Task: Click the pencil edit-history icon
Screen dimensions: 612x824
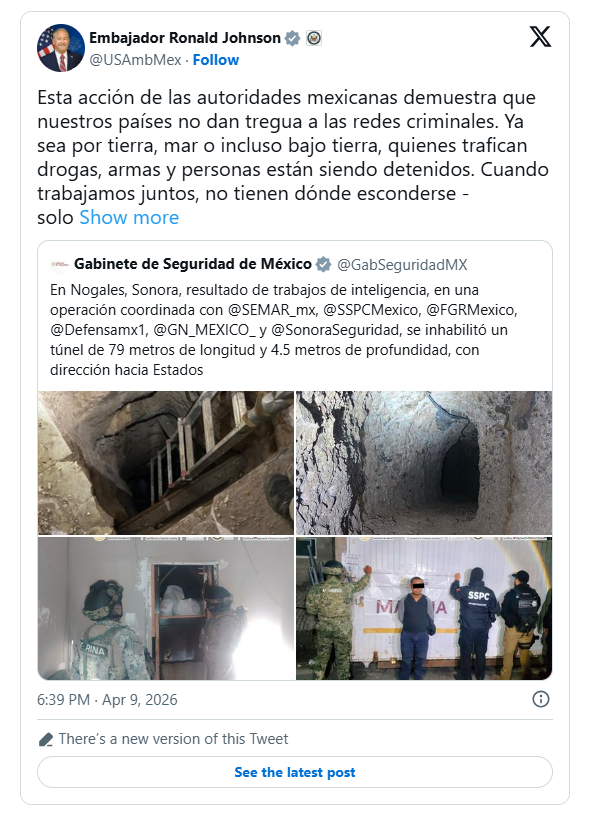Action: [x=46, y=739]
